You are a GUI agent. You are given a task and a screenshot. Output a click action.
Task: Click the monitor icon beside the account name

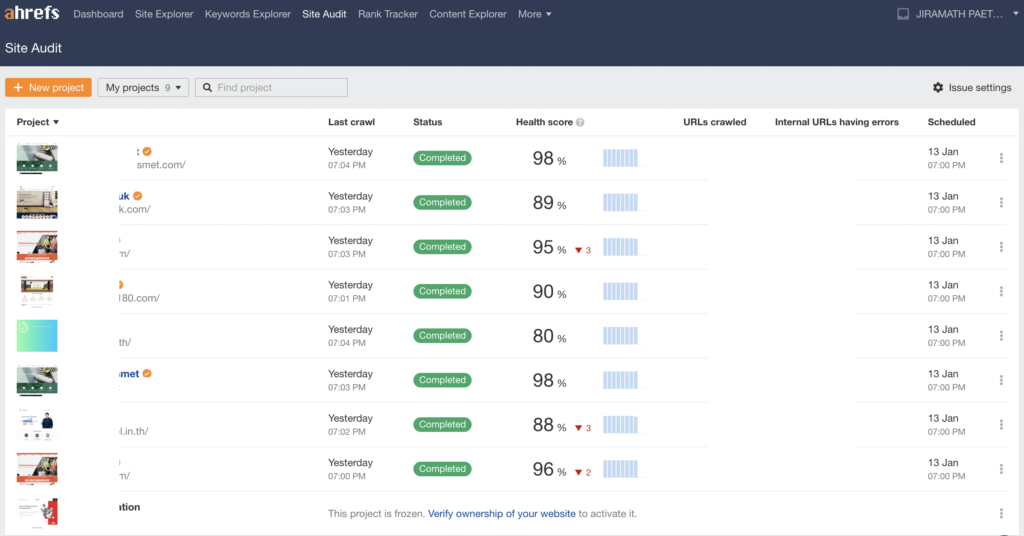(903, 14)
